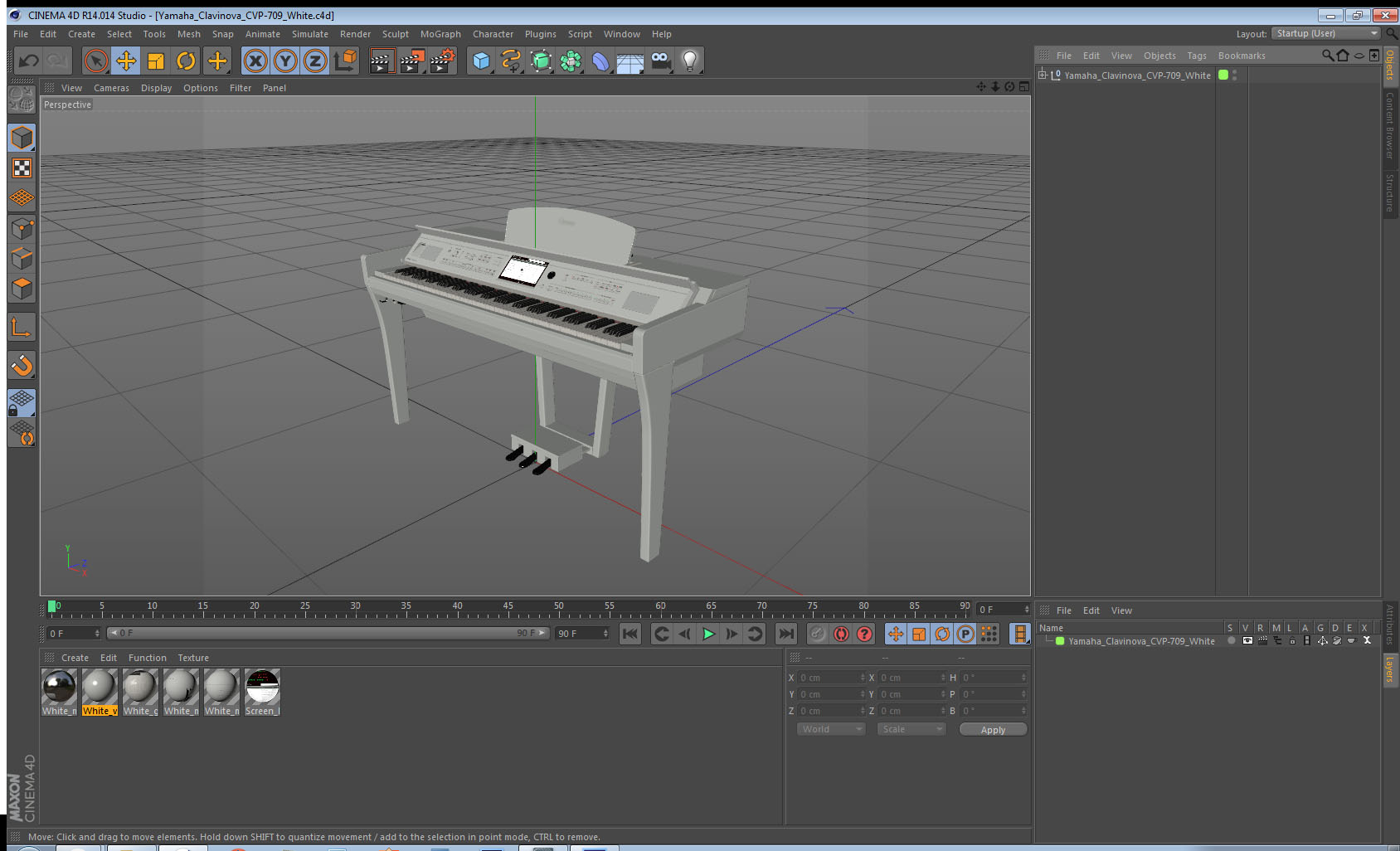Viewport: 1400px width, 851px height.
Task: Go to end of animation
Action: point(785,634)
